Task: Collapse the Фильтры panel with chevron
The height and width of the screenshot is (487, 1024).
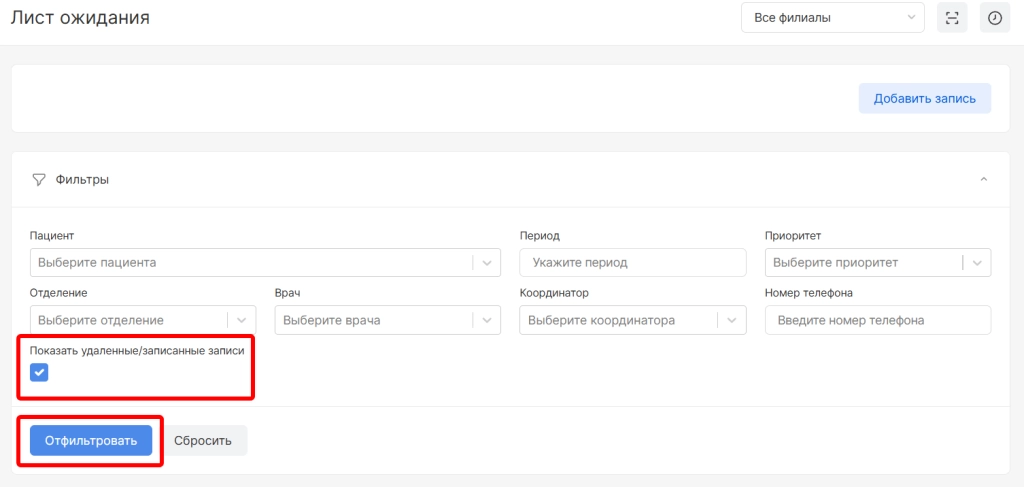Action: point(983,180)
